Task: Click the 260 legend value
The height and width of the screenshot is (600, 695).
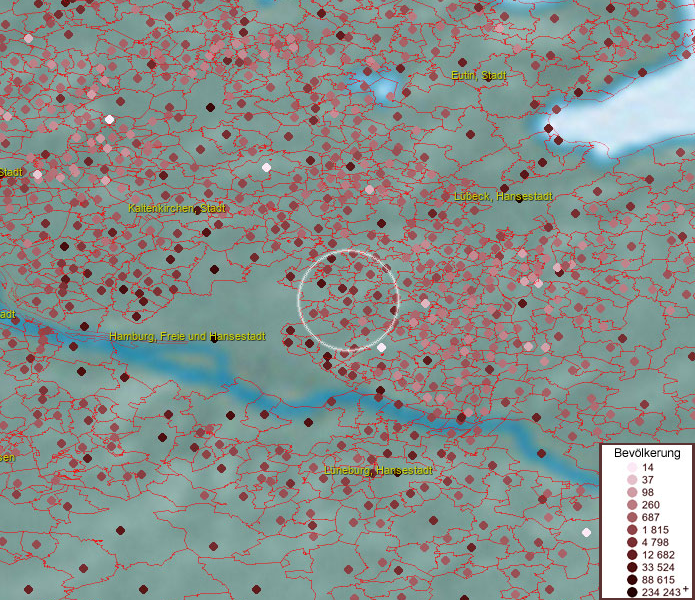Action: coord(651,505)
